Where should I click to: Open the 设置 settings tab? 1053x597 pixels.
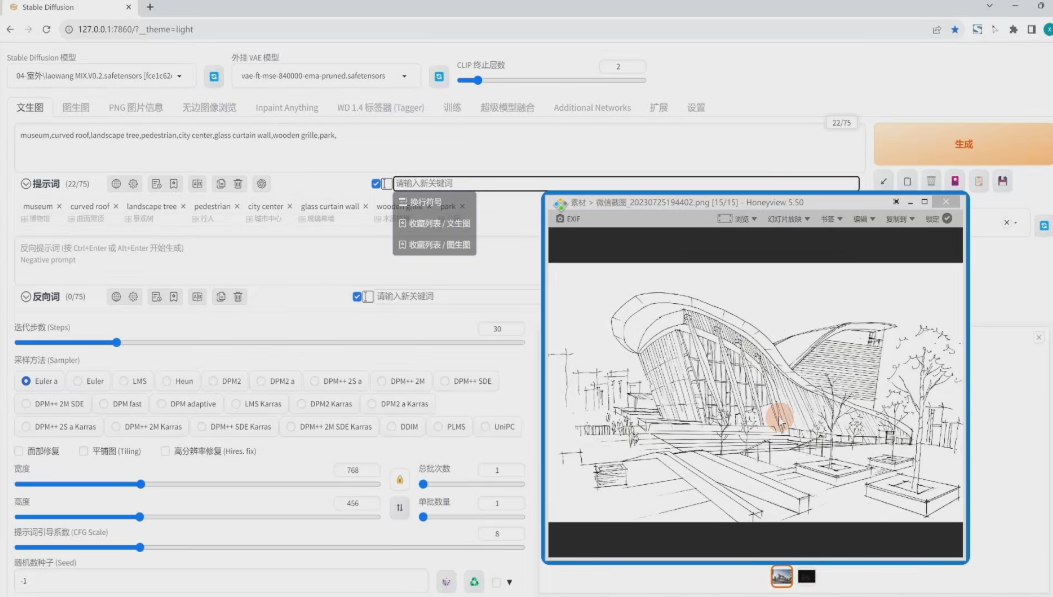[x=696, y=107]
